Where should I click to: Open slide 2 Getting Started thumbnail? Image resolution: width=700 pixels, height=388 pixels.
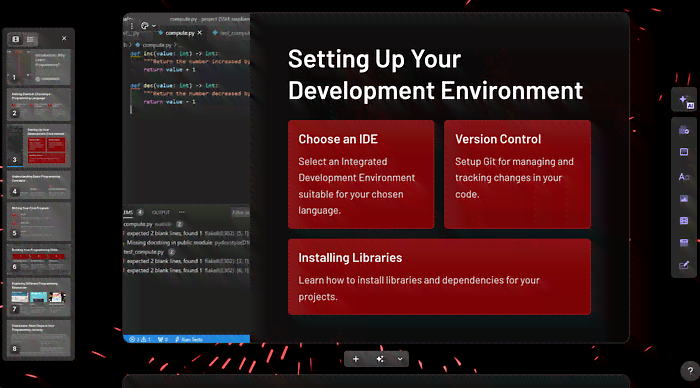coord(39,104)
